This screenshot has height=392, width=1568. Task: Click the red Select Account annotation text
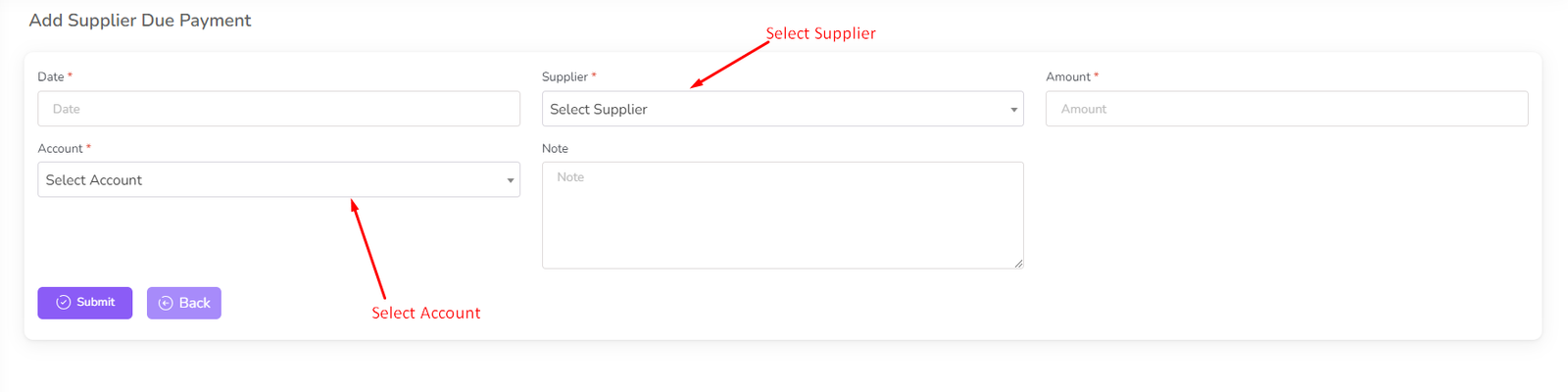(x=425, y=313)
